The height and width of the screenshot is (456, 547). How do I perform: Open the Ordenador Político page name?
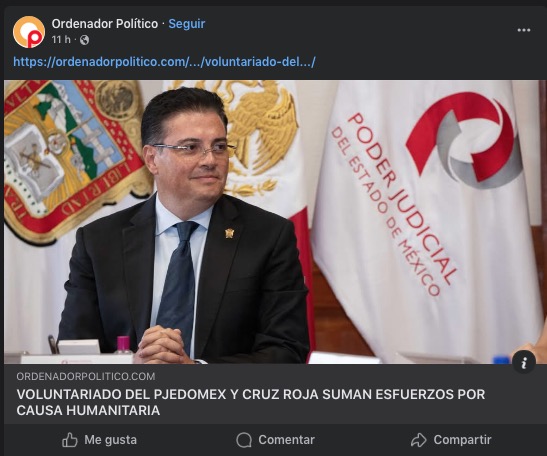click(x=105, y=24)
